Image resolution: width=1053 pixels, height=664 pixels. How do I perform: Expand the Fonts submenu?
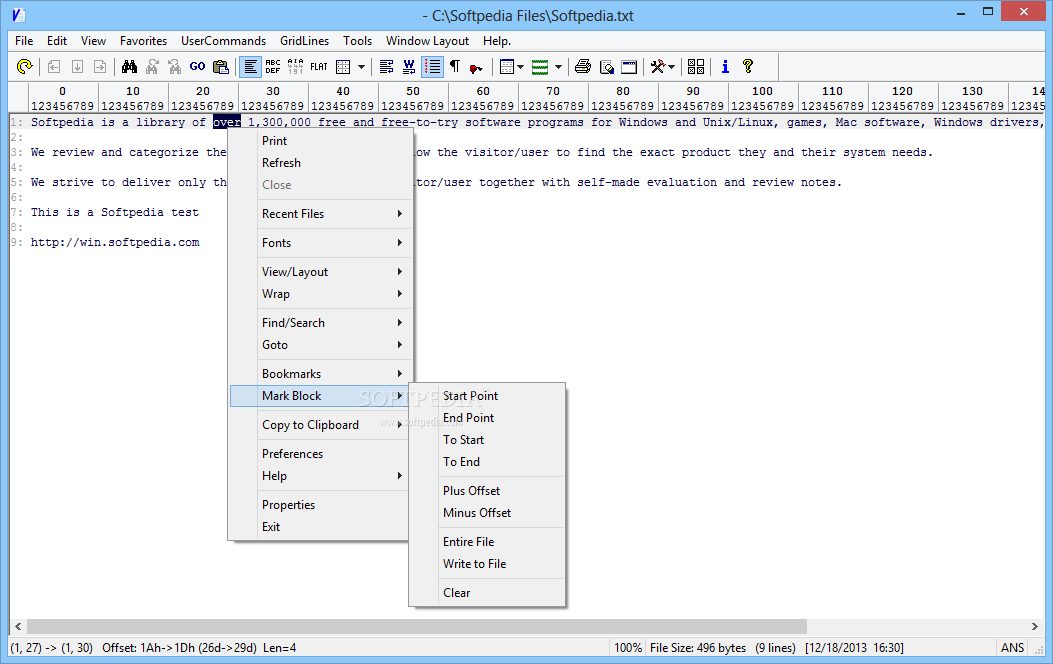tap(320, 243)
